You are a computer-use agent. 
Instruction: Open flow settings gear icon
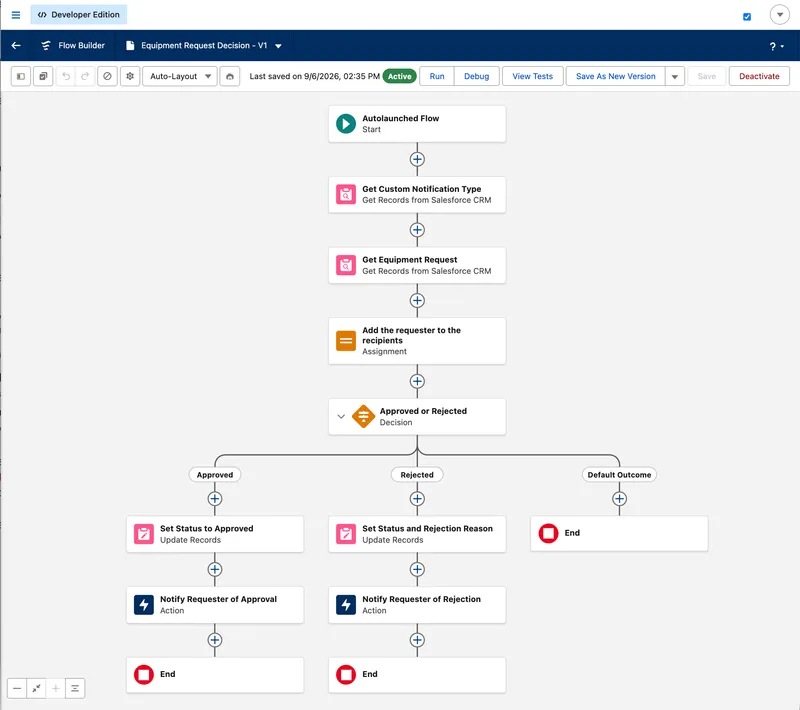click(130, 76)
